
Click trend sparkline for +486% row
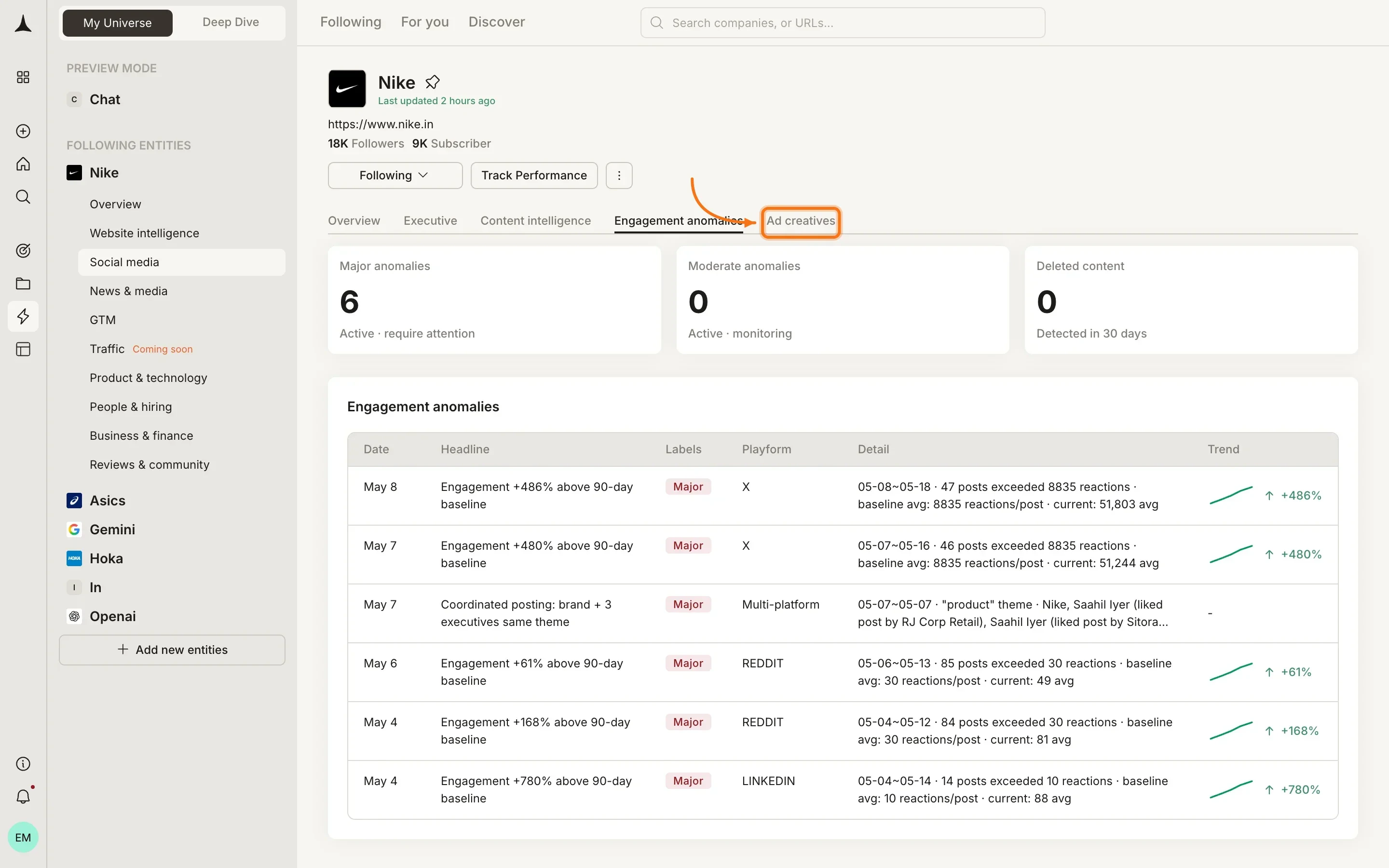(x=1231, y=495)
